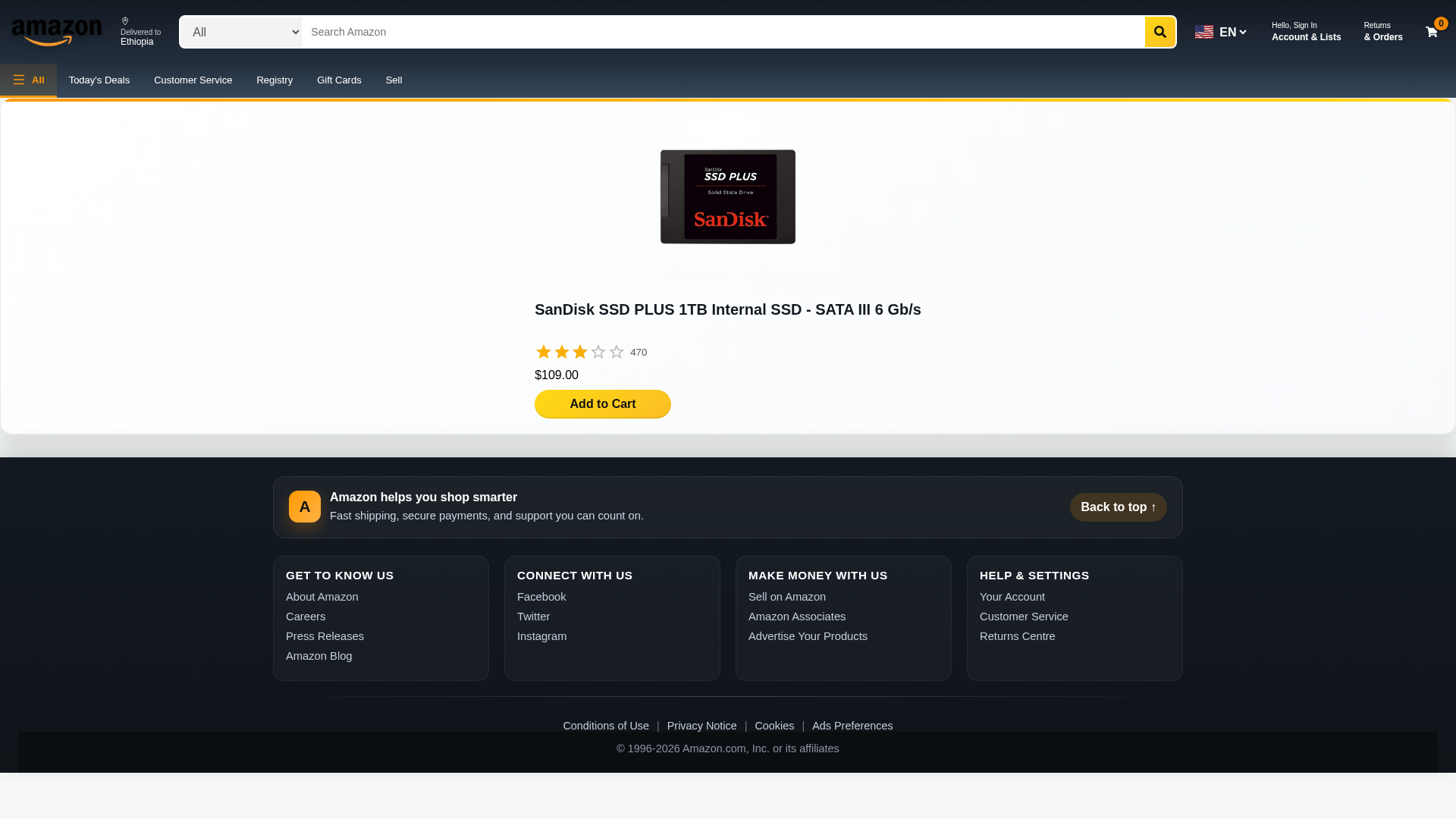Open the shopping cart icon

point(1432,32)
